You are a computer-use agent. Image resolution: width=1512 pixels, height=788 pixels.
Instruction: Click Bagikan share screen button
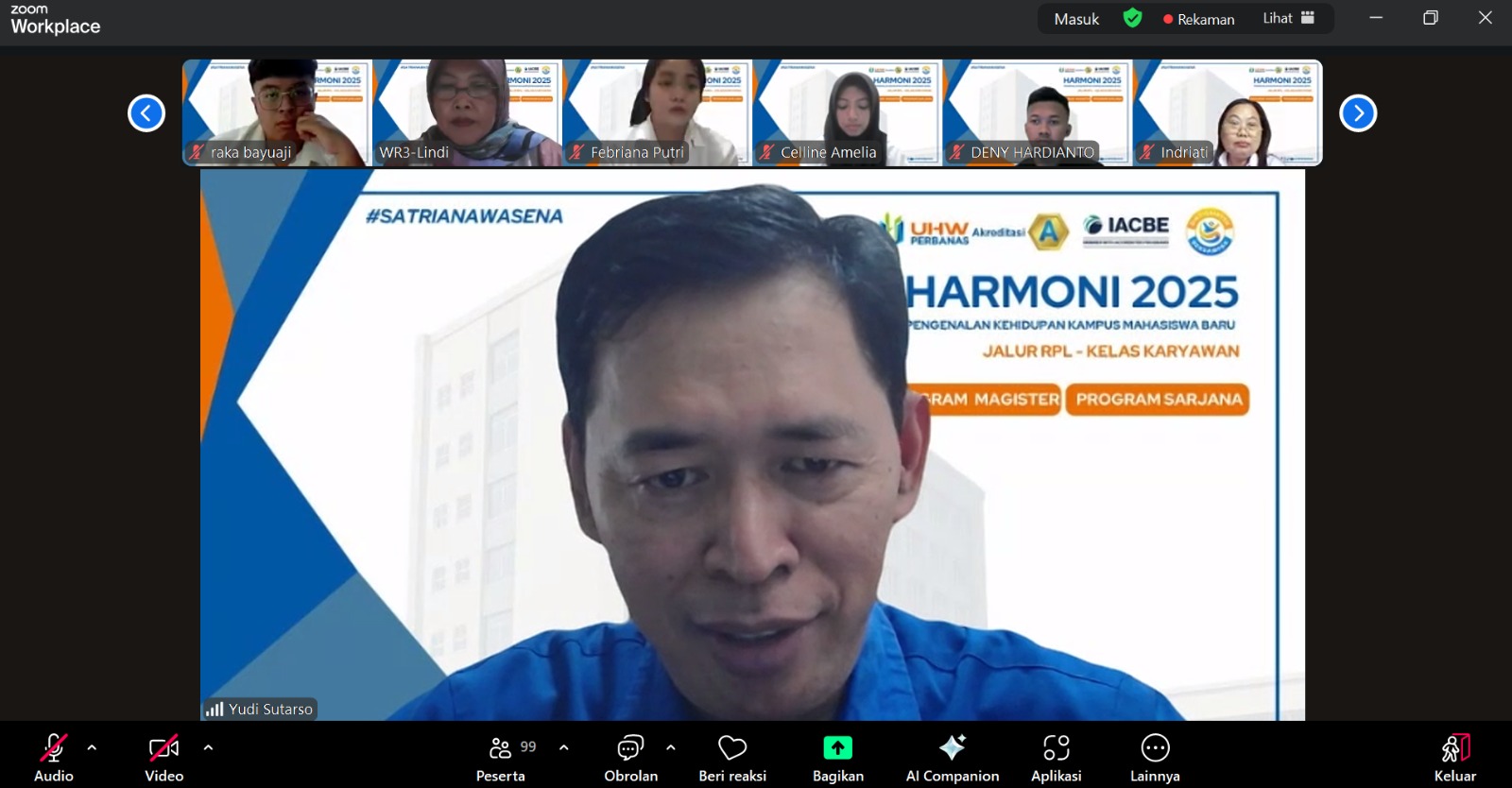[x=838, y=758]
